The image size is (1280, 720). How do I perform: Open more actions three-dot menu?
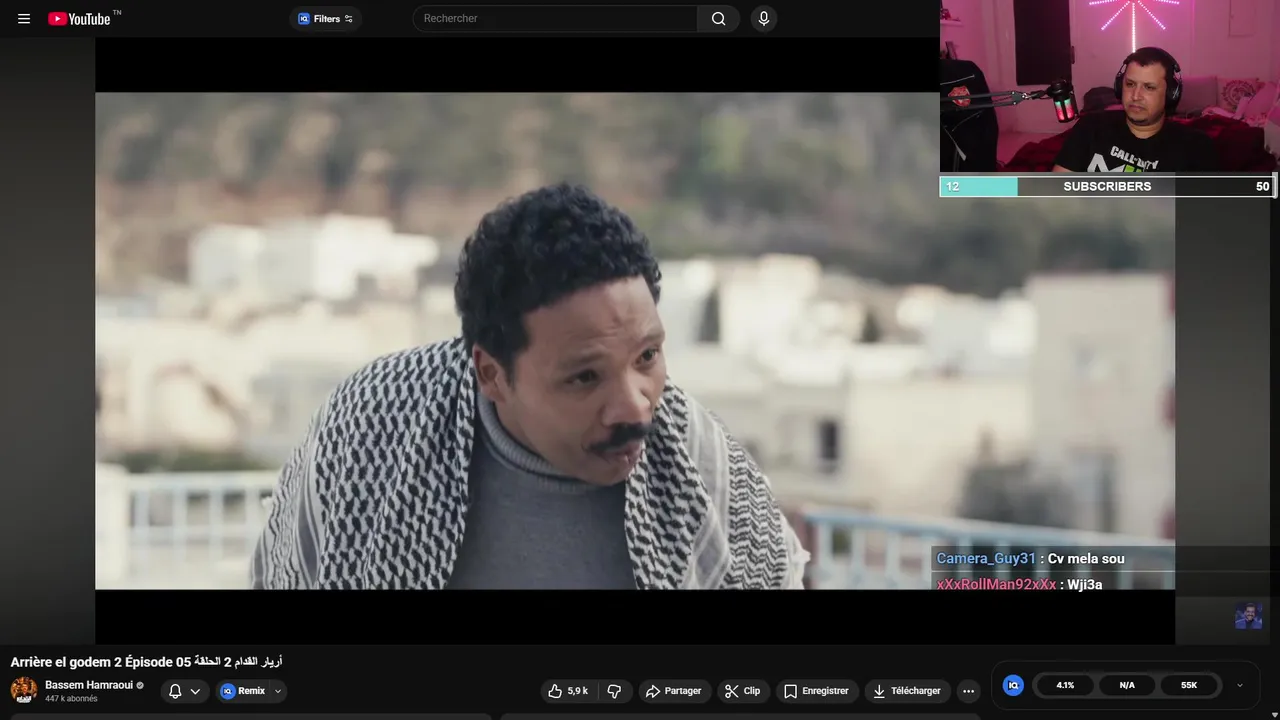coord(968,691)
